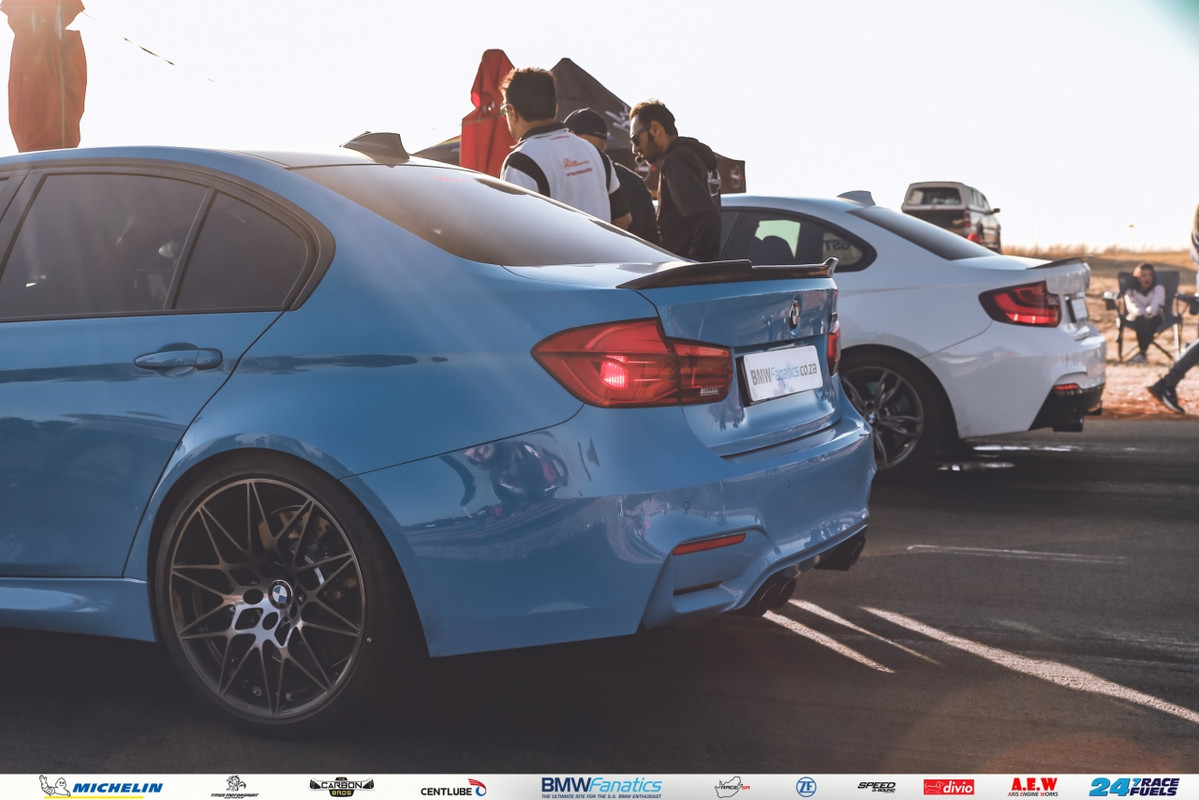
Task: Click the Race SA logo
Action: coord(732,786)
